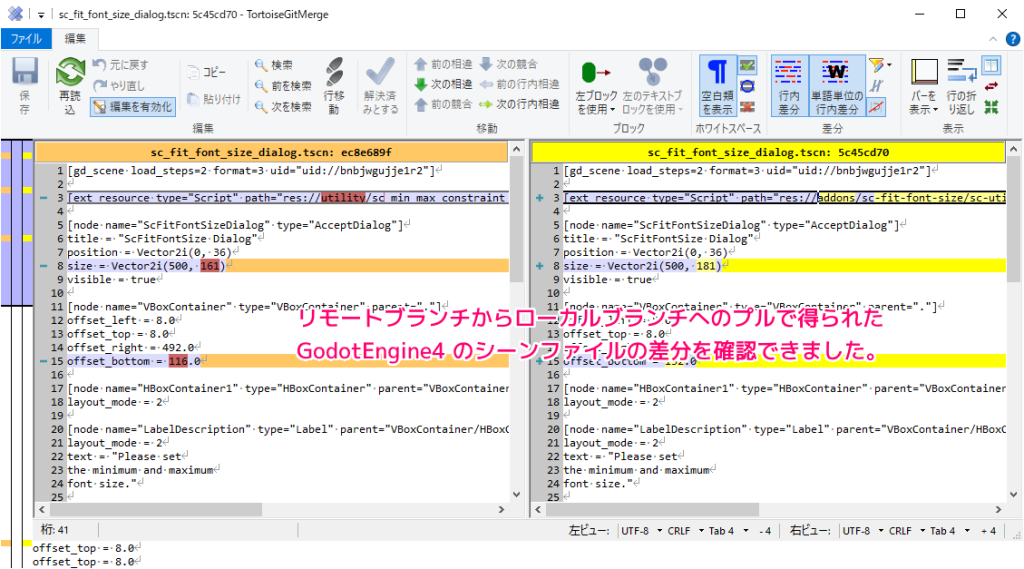Click left pane horizontal scrollbar thumb
Viewport: 1024px width, 569px height.
(155, 509)
